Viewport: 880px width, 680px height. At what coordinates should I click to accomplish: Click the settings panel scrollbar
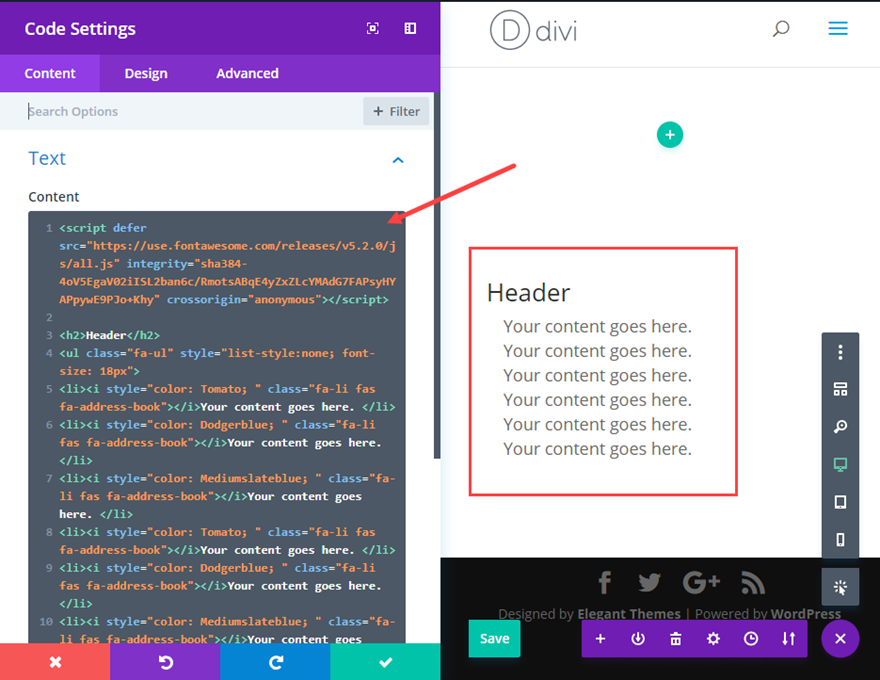click(x=437, y=275)
